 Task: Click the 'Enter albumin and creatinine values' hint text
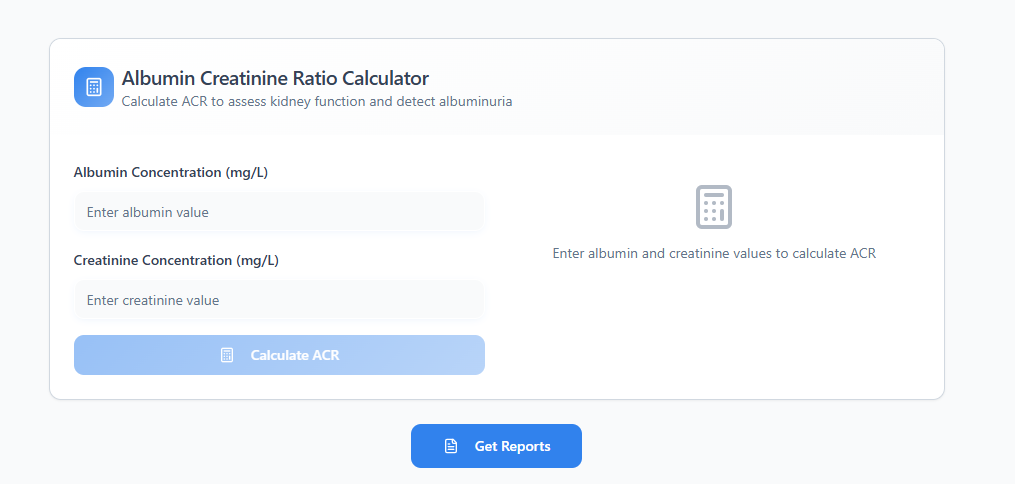(714, 254)
